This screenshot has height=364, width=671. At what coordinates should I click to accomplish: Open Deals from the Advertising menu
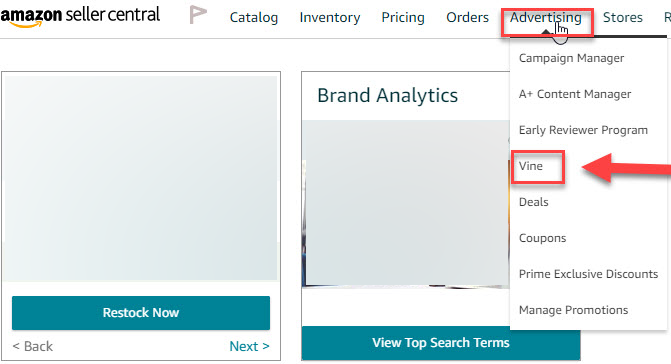(x=533, y=202)
